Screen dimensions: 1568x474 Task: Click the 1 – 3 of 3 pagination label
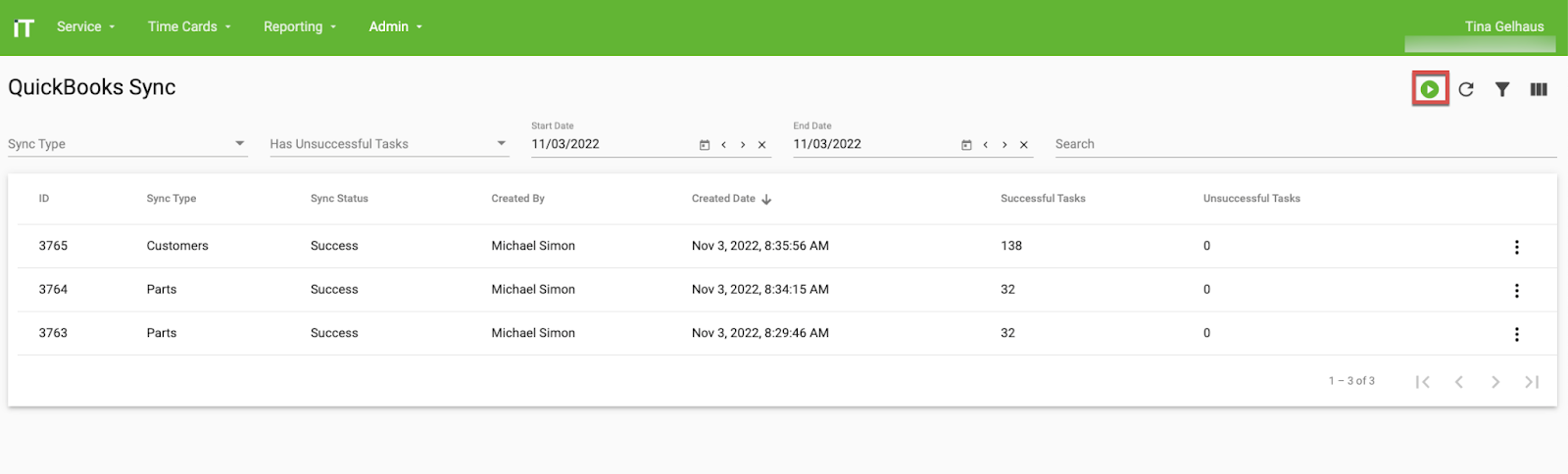1351,381
